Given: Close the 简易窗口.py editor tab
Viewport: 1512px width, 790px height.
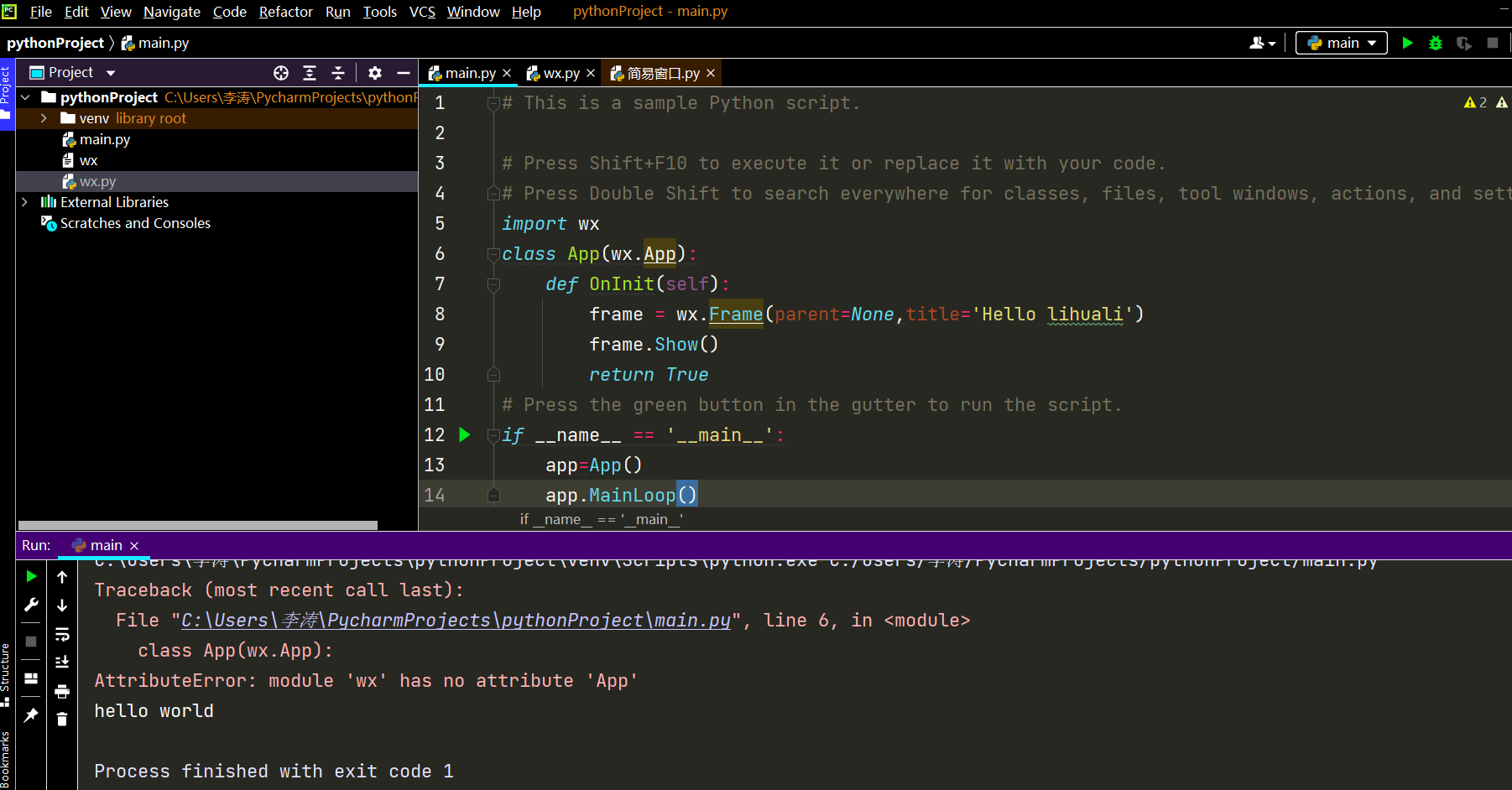Looking at the screenshot, I should 711,73.
